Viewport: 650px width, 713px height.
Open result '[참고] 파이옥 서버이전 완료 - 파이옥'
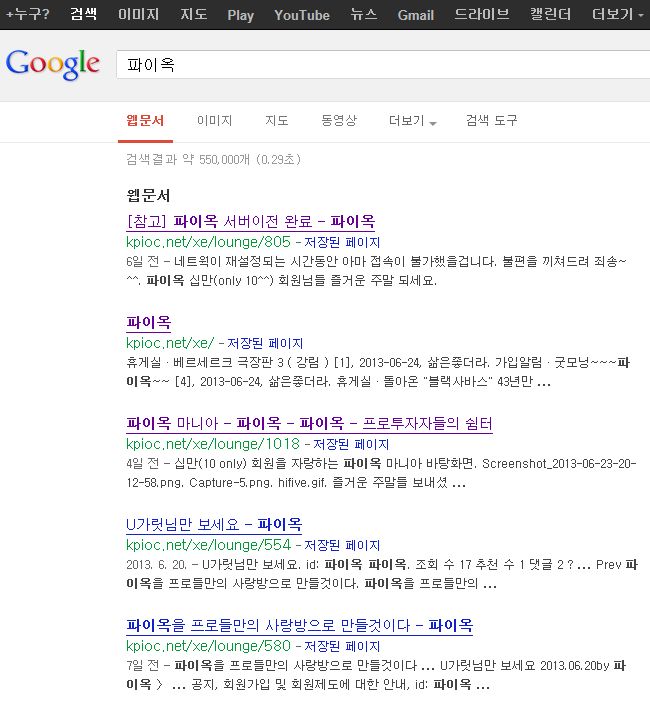[251, 221]
